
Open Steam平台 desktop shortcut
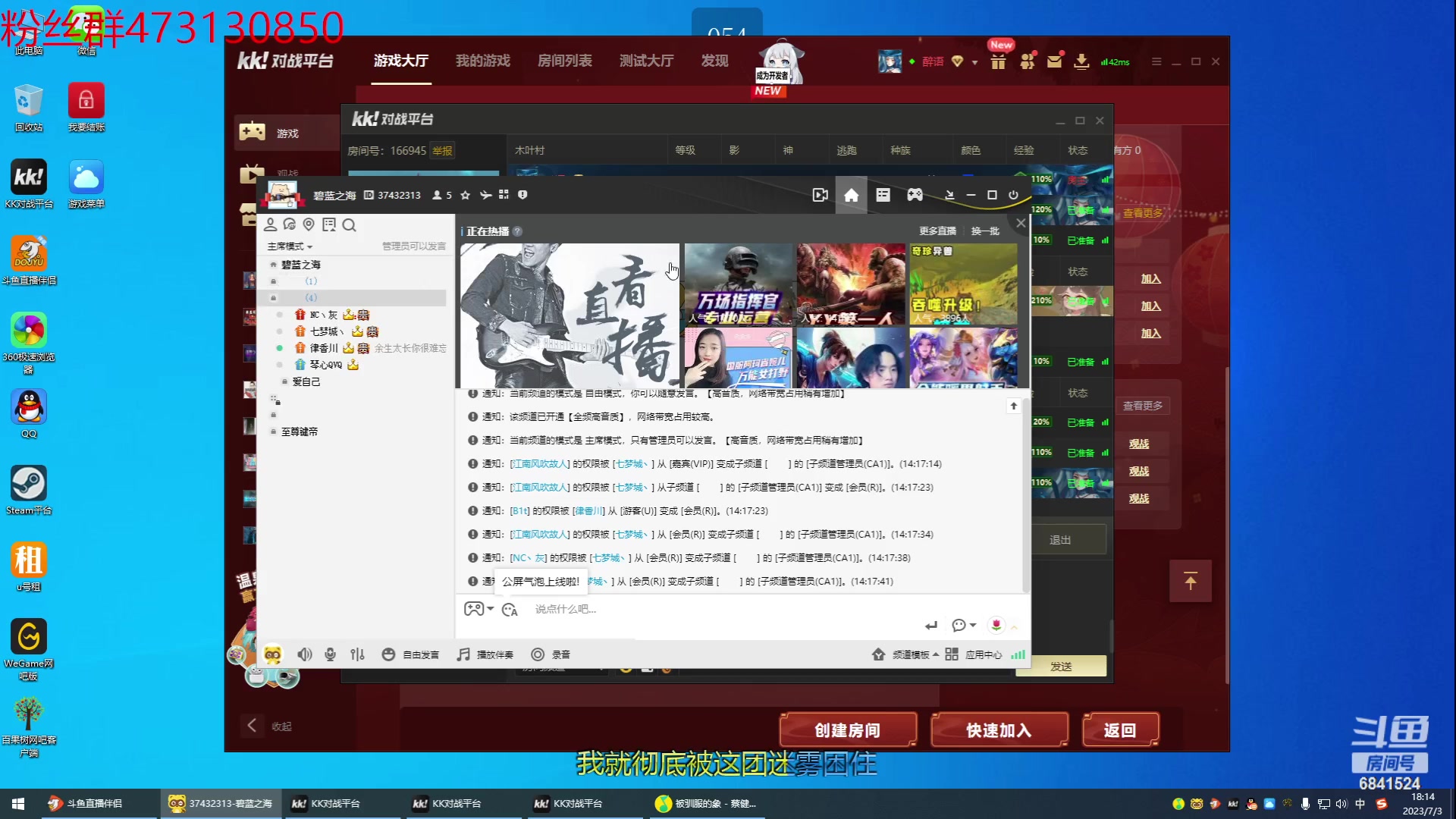tap(29, 490)
